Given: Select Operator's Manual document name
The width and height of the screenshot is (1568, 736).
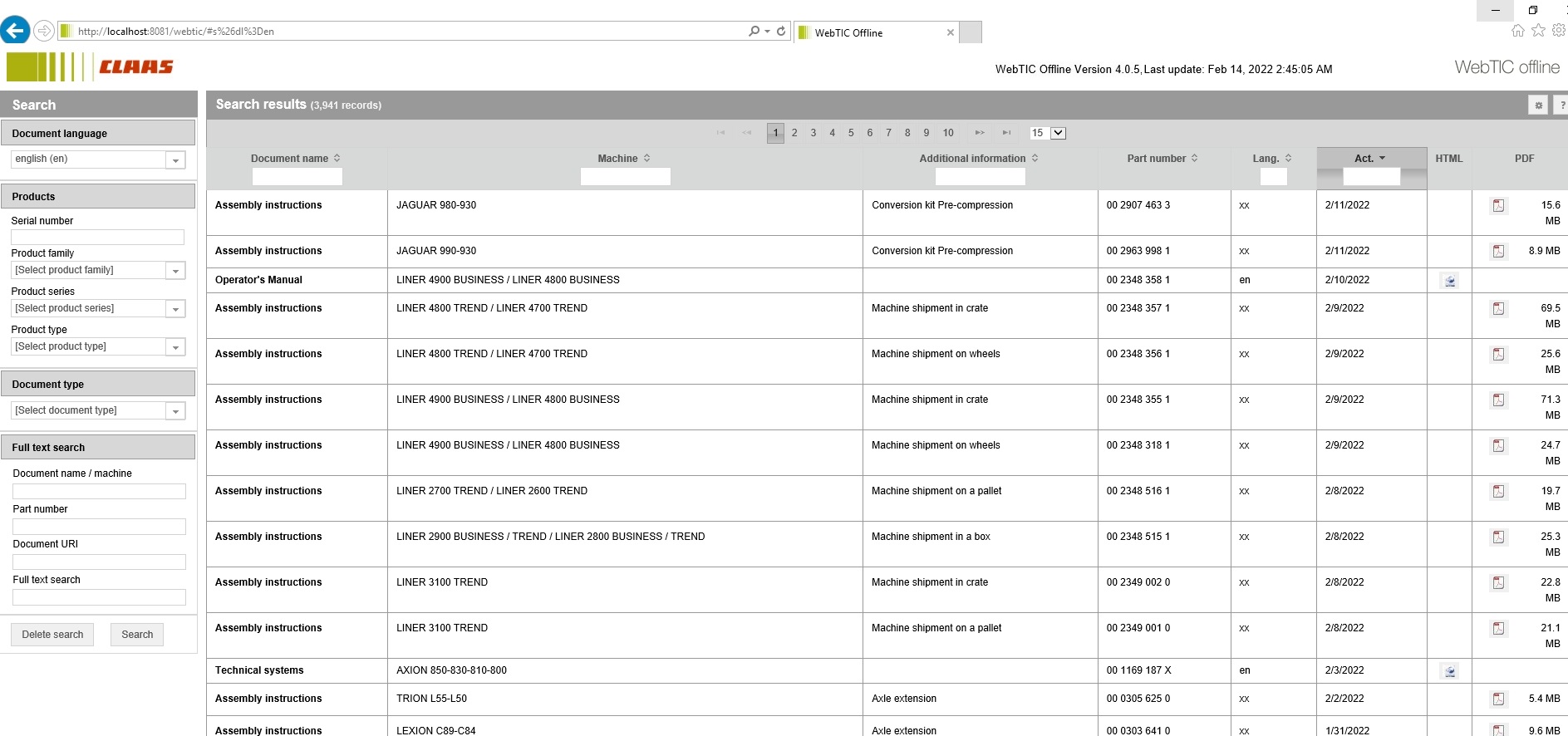Looking at the screenshot, I should (x=258, y=280).
